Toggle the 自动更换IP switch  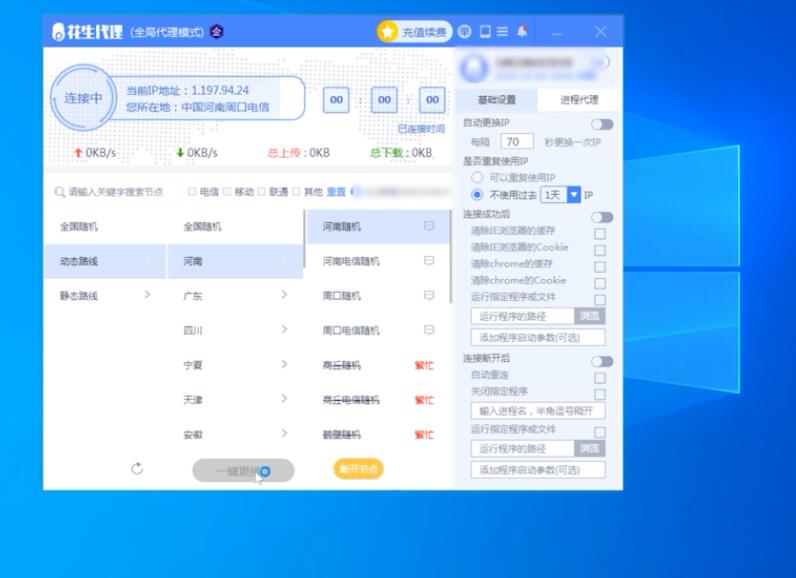(602, 124)
